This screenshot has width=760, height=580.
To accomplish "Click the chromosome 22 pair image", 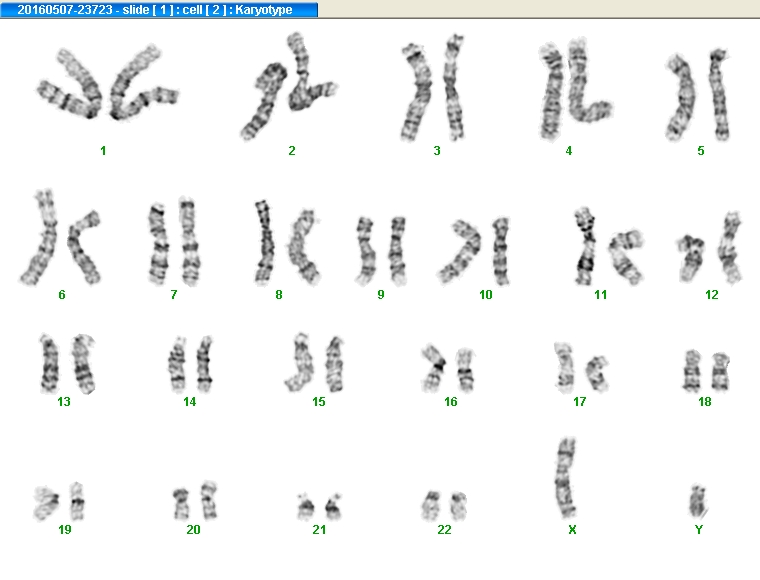I will [x=444, y=506].
